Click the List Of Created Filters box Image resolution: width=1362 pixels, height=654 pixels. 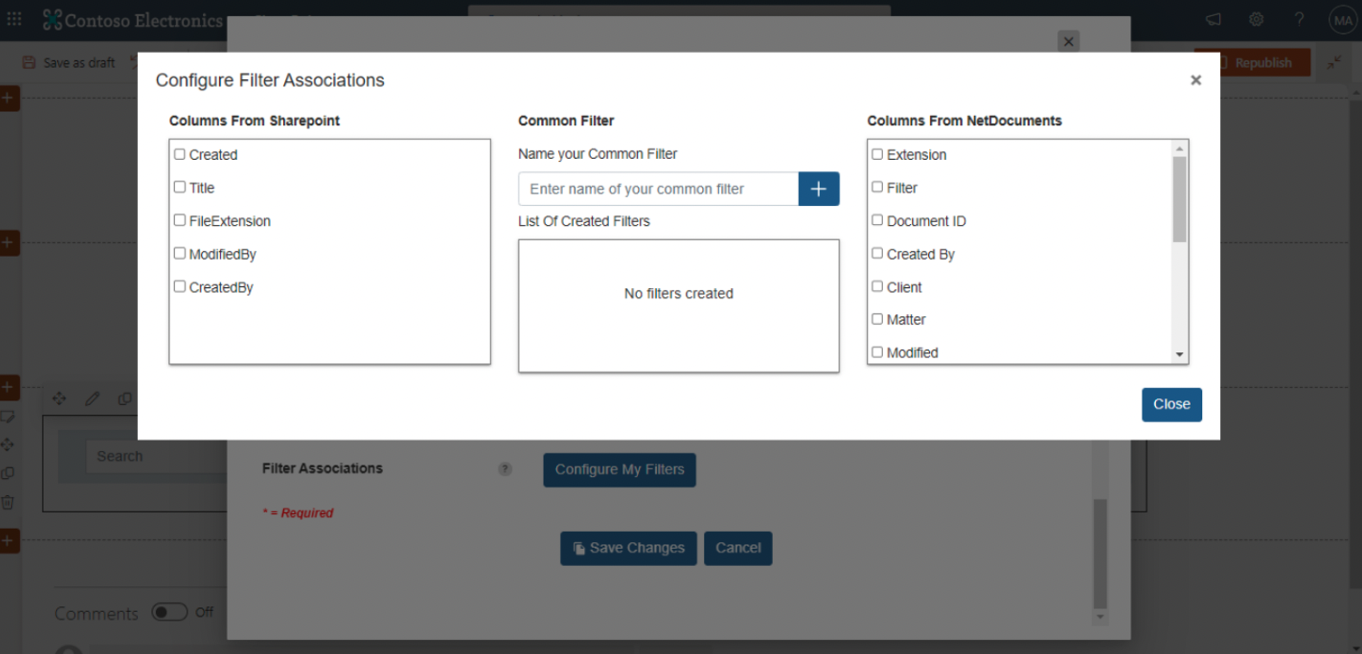coord(678,305)
